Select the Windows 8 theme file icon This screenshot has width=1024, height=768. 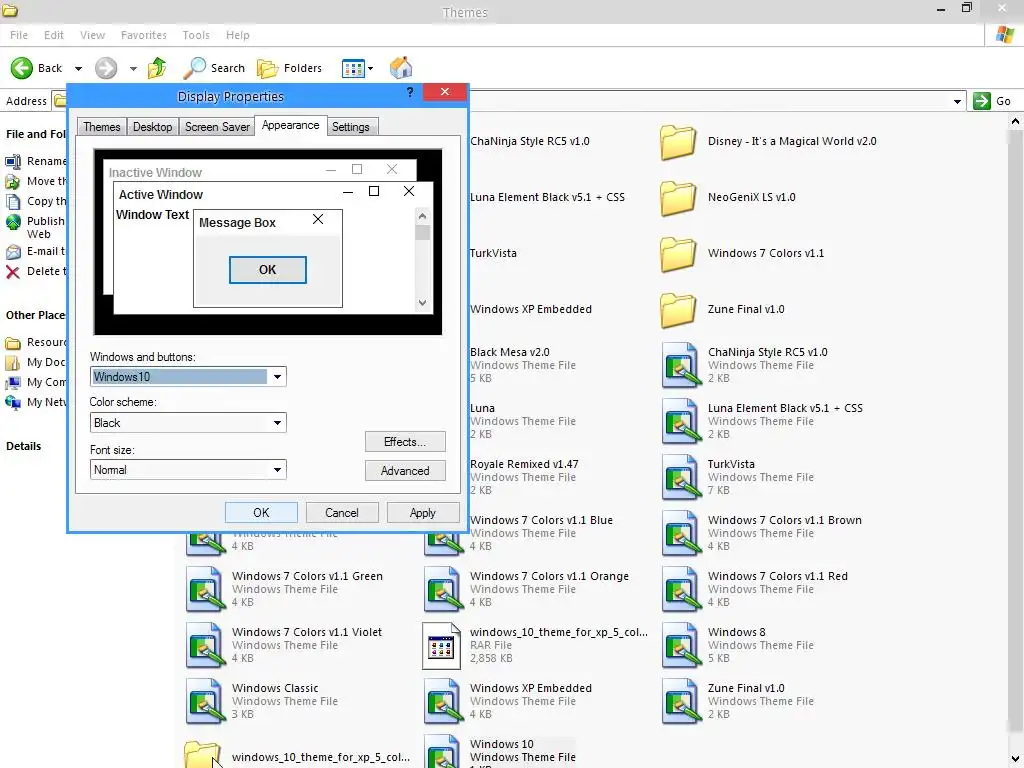coord(681,647)
